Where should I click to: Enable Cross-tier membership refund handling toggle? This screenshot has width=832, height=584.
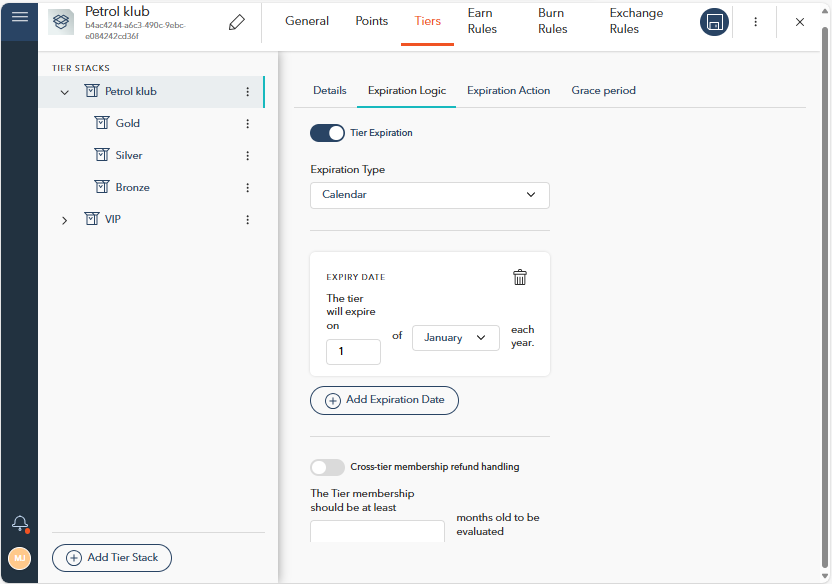tap(327, 467)
